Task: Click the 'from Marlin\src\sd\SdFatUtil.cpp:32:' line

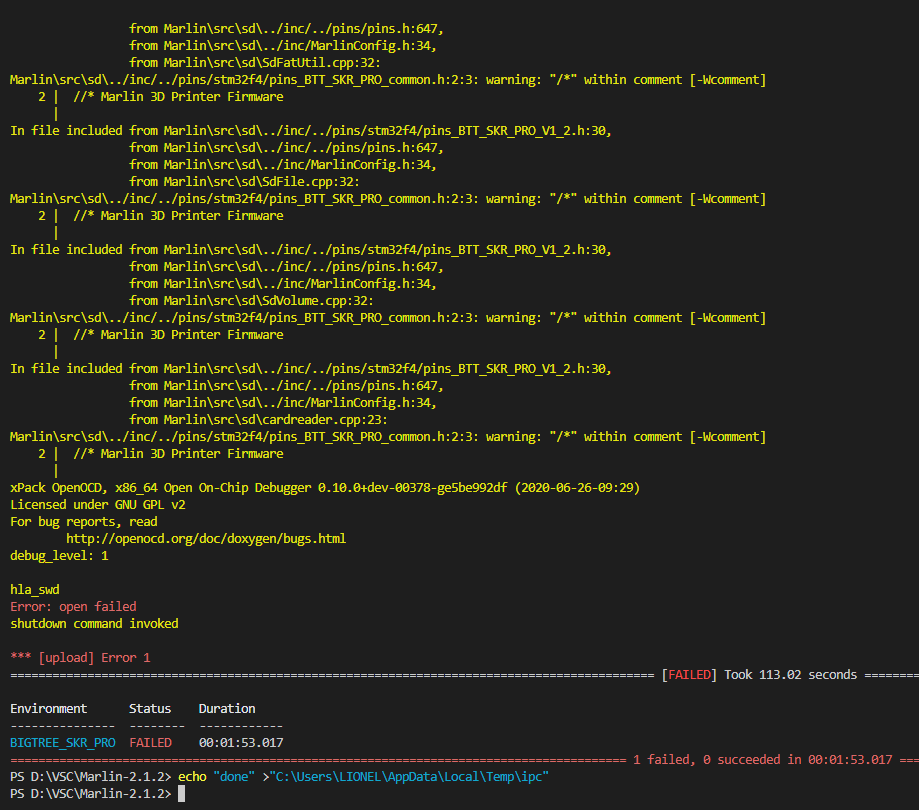Action: (255, 63)
